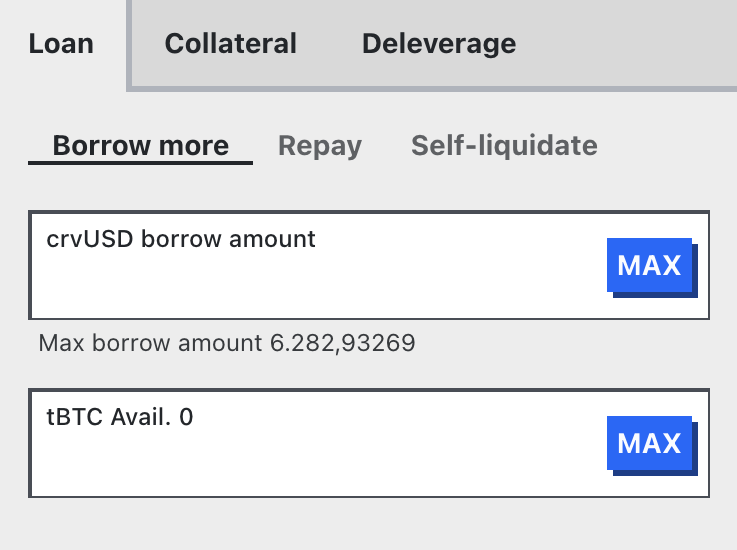Click the 'crvUSD borrow amount' field label
The height and width of the screenshot is (550, 737).
[x=181, y=239]
